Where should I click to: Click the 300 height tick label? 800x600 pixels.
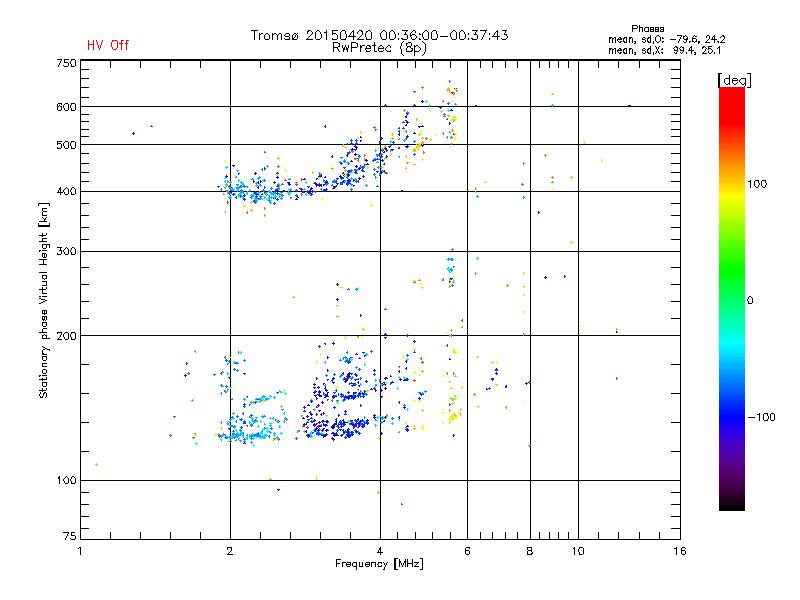pyautogui.click(x=66, y=252)
